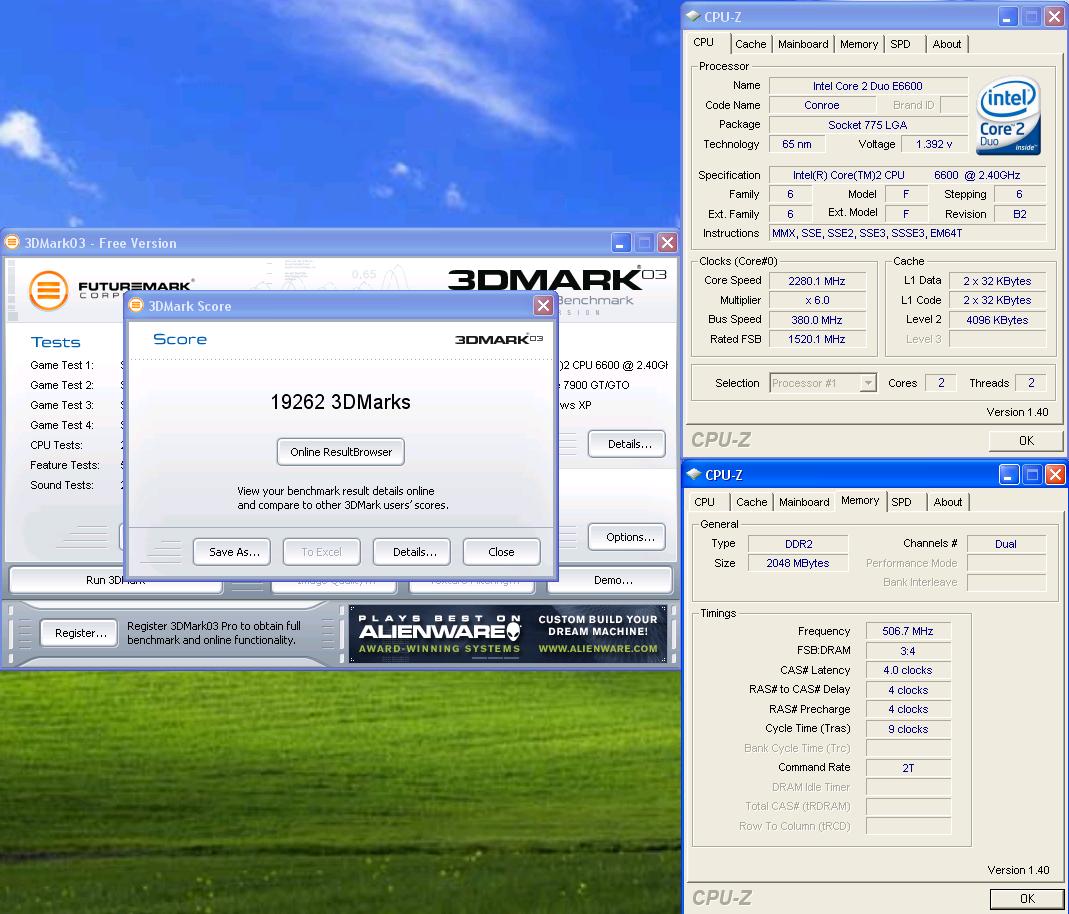Close the lower CPU-Z Memory window
The image size is (1069, 914).
[1055, 474]
